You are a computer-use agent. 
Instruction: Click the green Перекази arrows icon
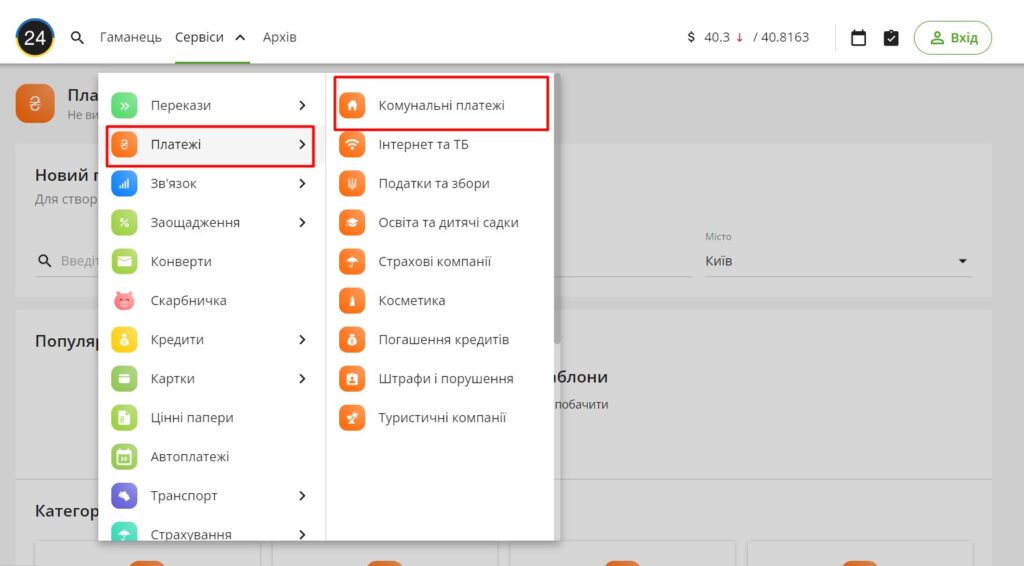[124, 105]
